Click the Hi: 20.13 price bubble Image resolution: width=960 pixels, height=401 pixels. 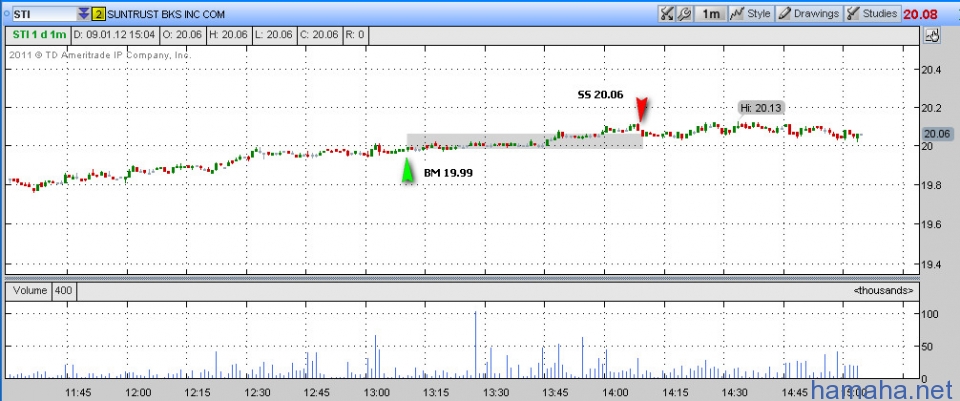click(x=761, y=108)
